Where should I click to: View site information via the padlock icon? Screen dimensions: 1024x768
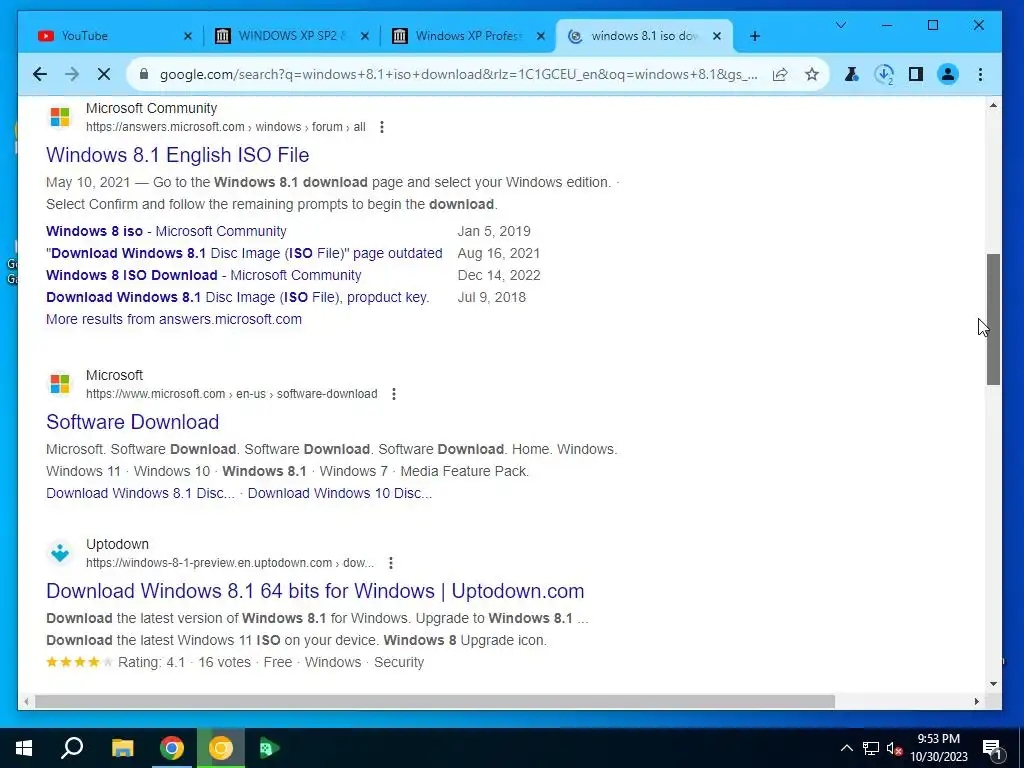[144, 74]
